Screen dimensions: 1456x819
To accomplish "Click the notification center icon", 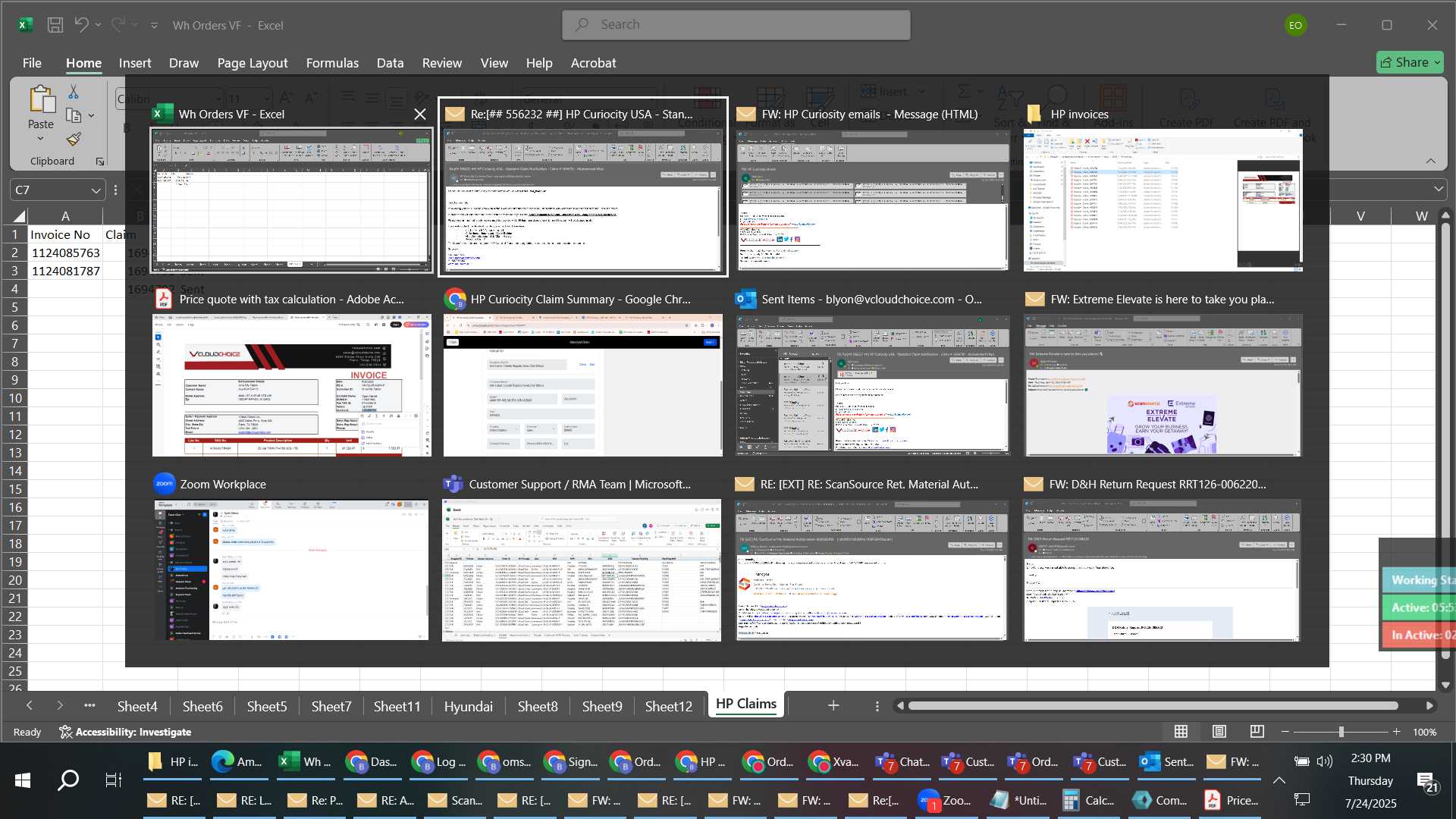I will [x=1426, y=782].
